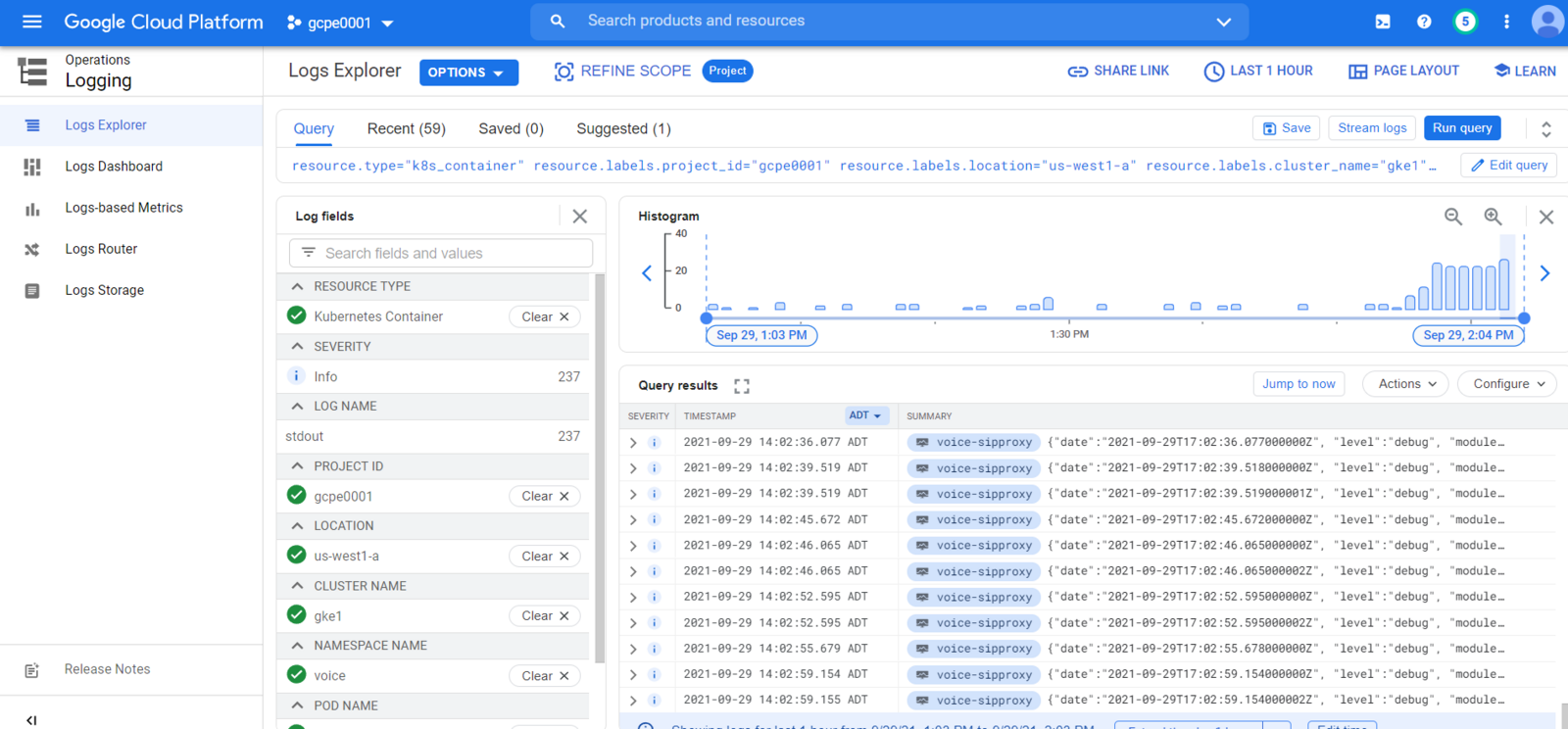1568x729 pixels.
Task: Collapse the LOG NAME section
Action: (x=297, y=406)
